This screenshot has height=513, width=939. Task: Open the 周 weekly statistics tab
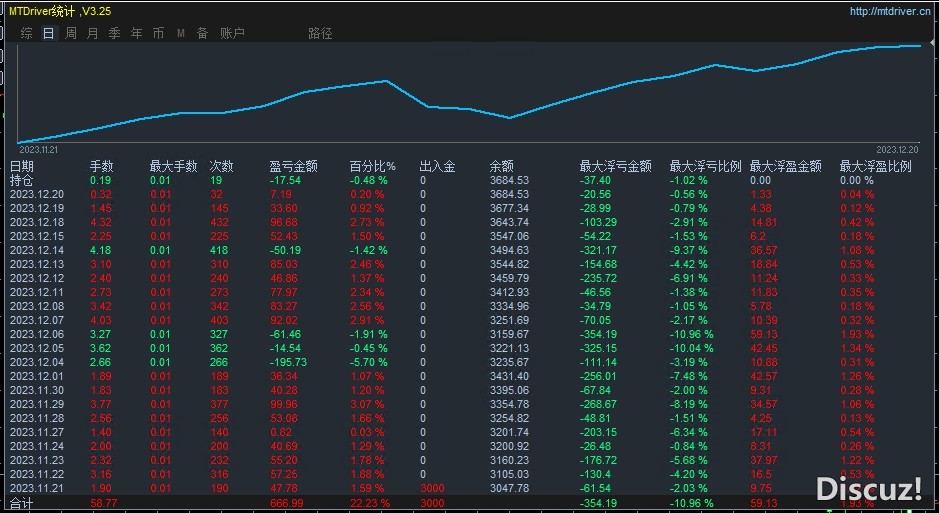pos(71,34)
